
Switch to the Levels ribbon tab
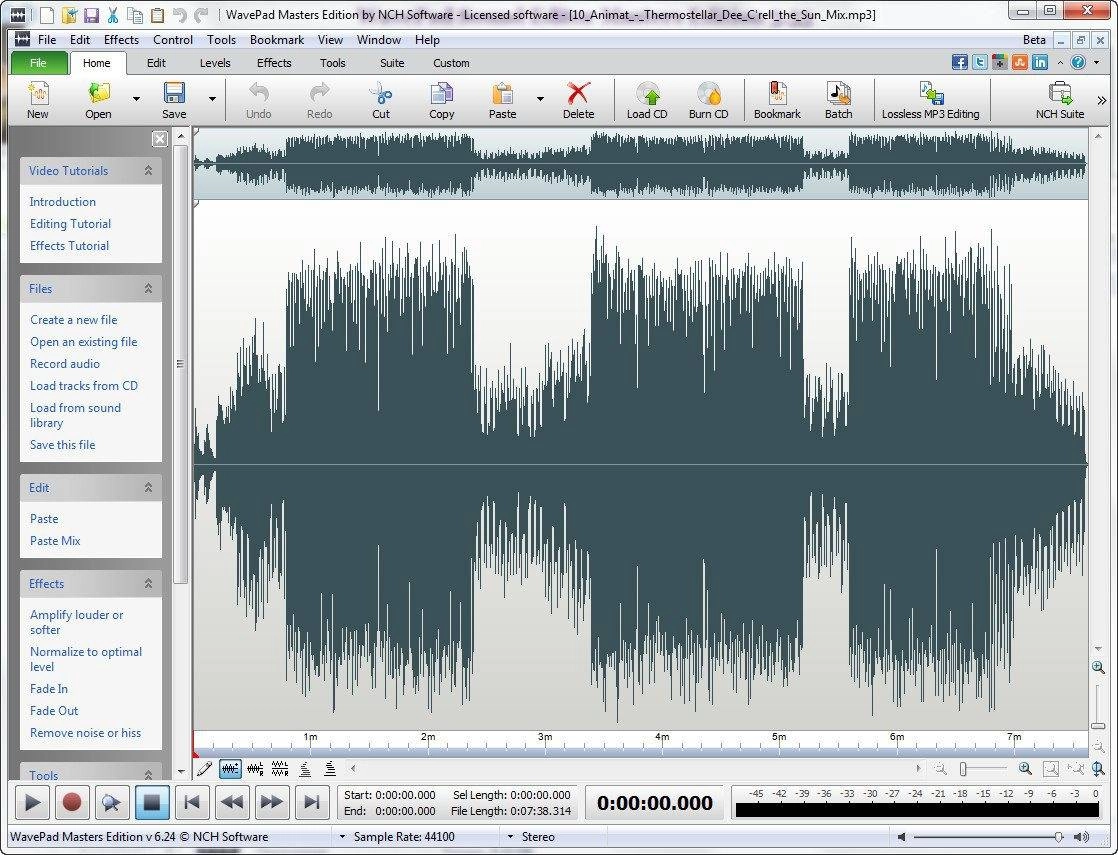[215, 63]
